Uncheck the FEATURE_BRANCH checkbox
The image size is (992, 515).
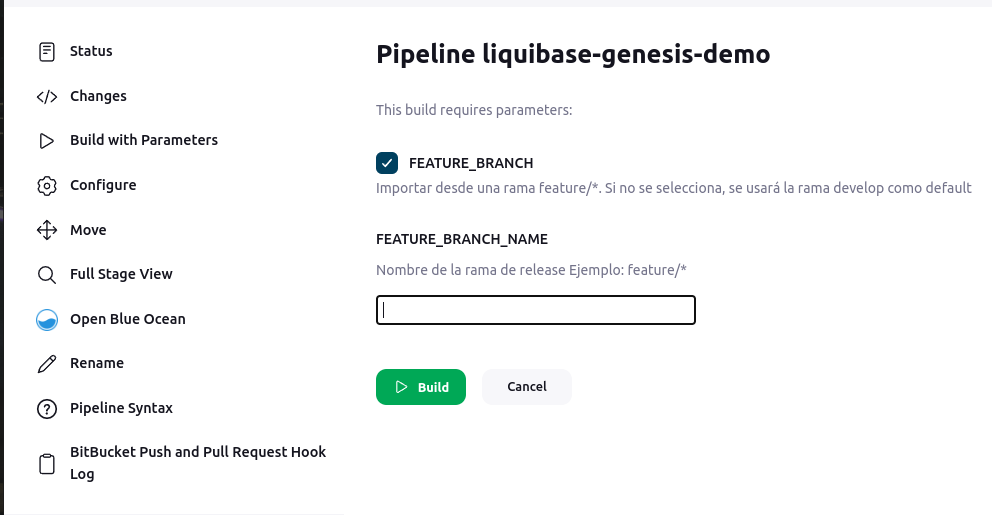click(x=387, y=163)
